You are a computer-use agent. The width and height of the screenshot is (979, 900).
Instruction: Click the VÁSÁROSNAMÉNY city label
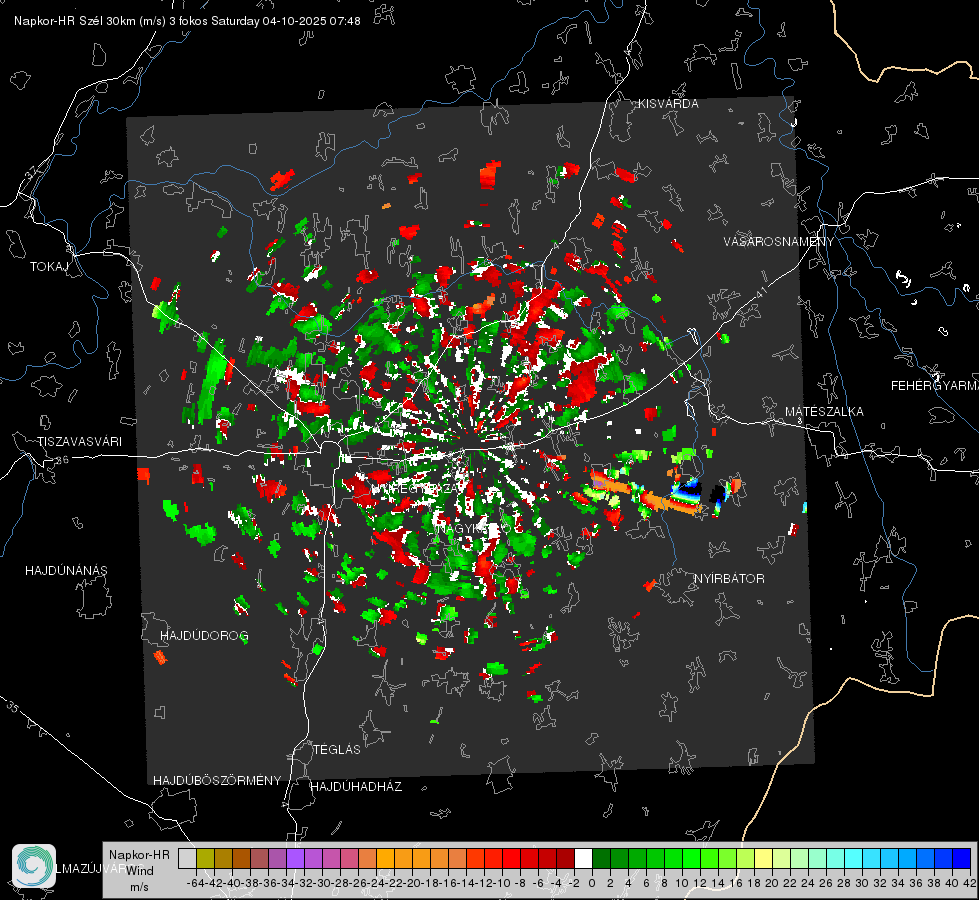click(779, 242)
